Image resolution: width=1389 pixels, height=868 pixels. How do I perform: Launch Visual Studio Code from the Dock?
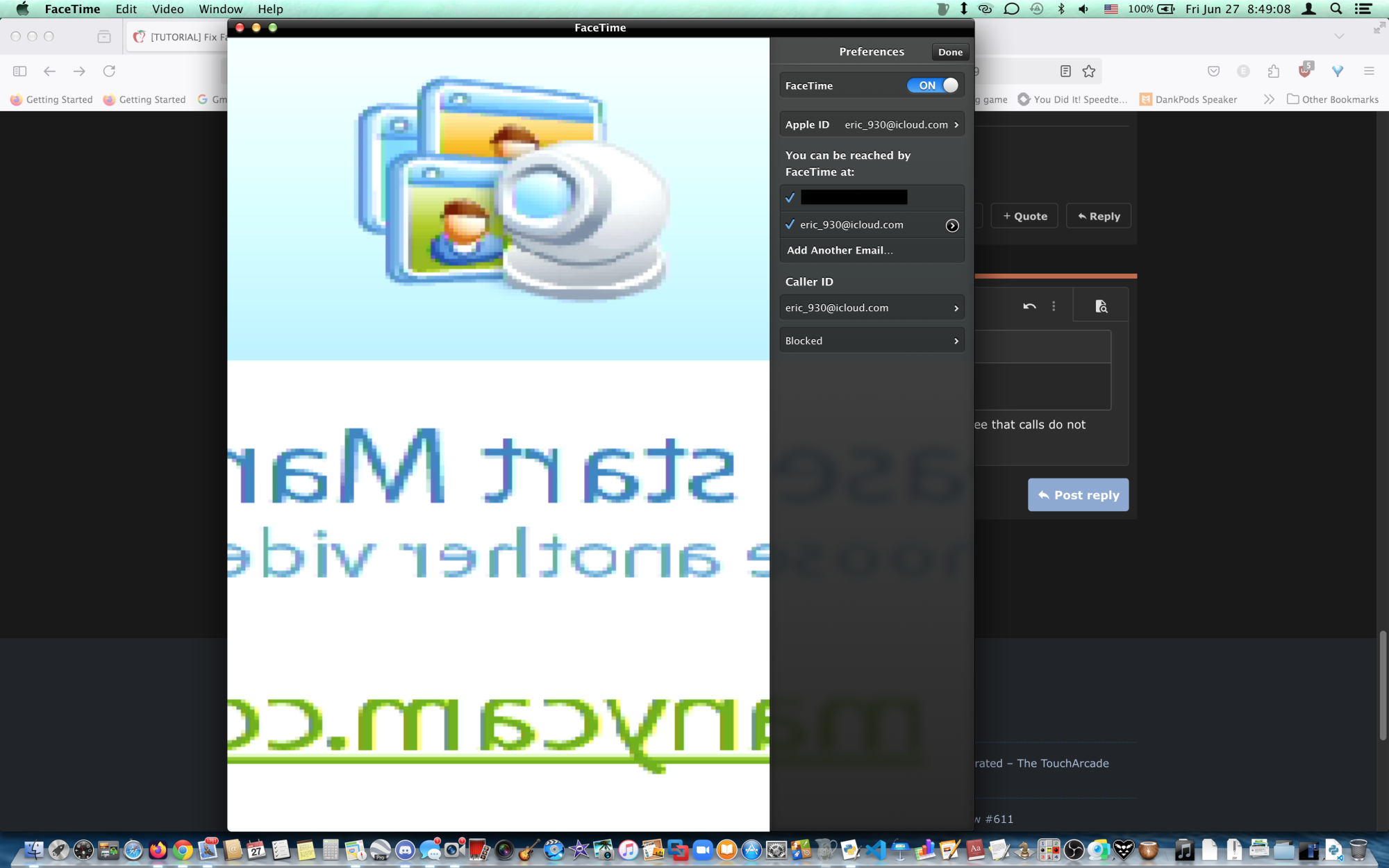[875, 851]
